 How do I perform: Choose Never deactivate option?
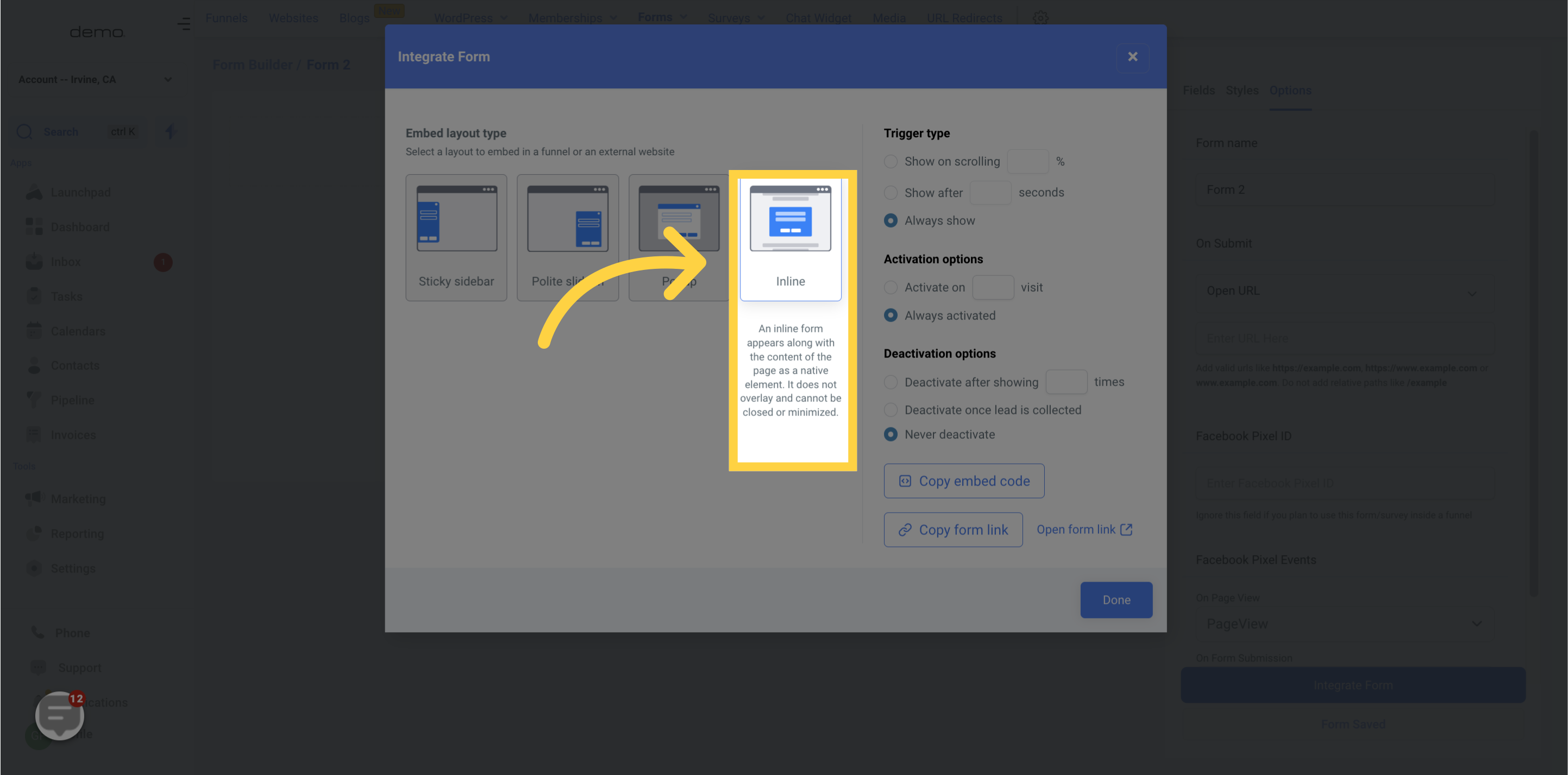890,435
